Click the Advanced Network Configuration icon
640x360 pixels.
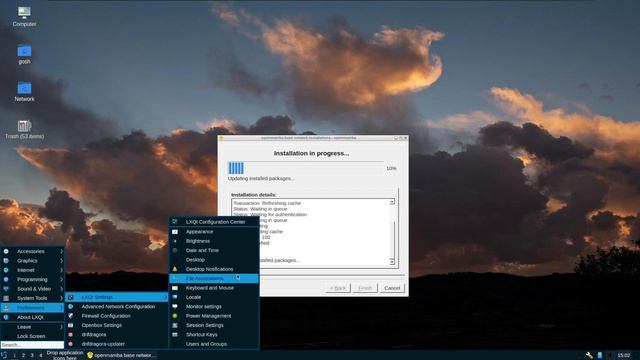tap(71, 307)
